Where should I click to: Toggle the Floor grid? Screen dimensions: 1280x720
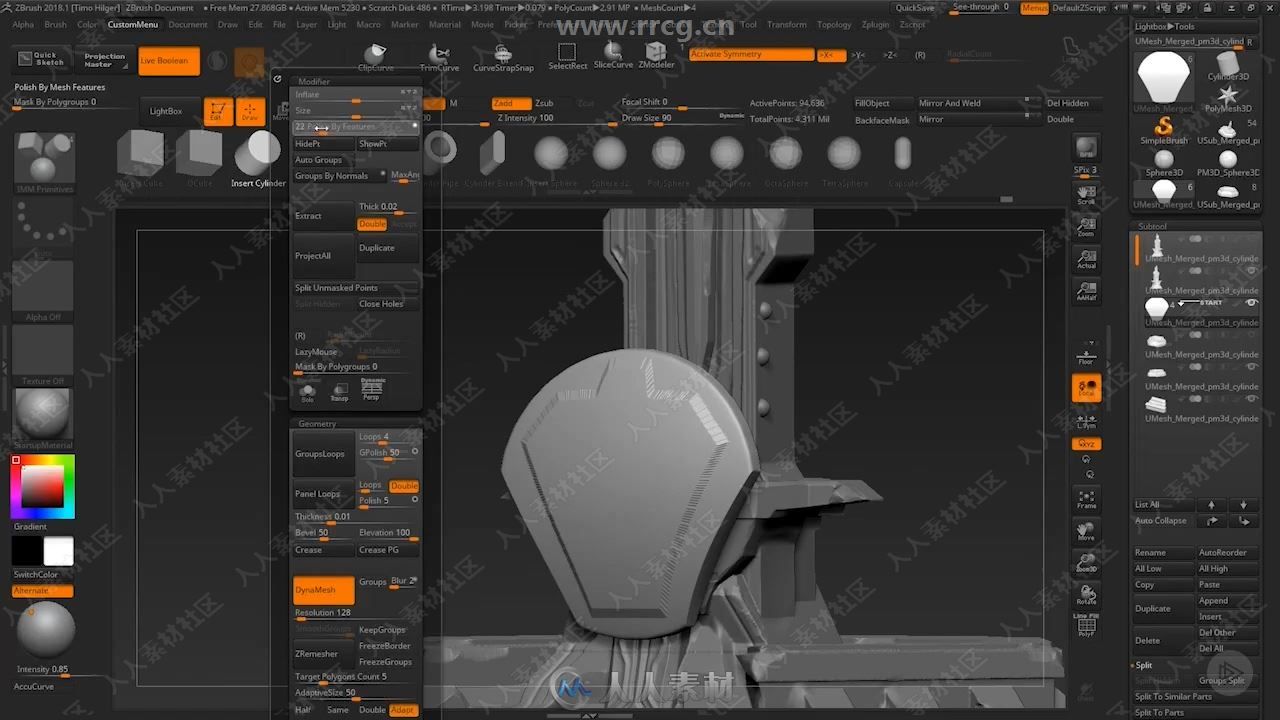pyautogui.click(x=1086, y=355)
